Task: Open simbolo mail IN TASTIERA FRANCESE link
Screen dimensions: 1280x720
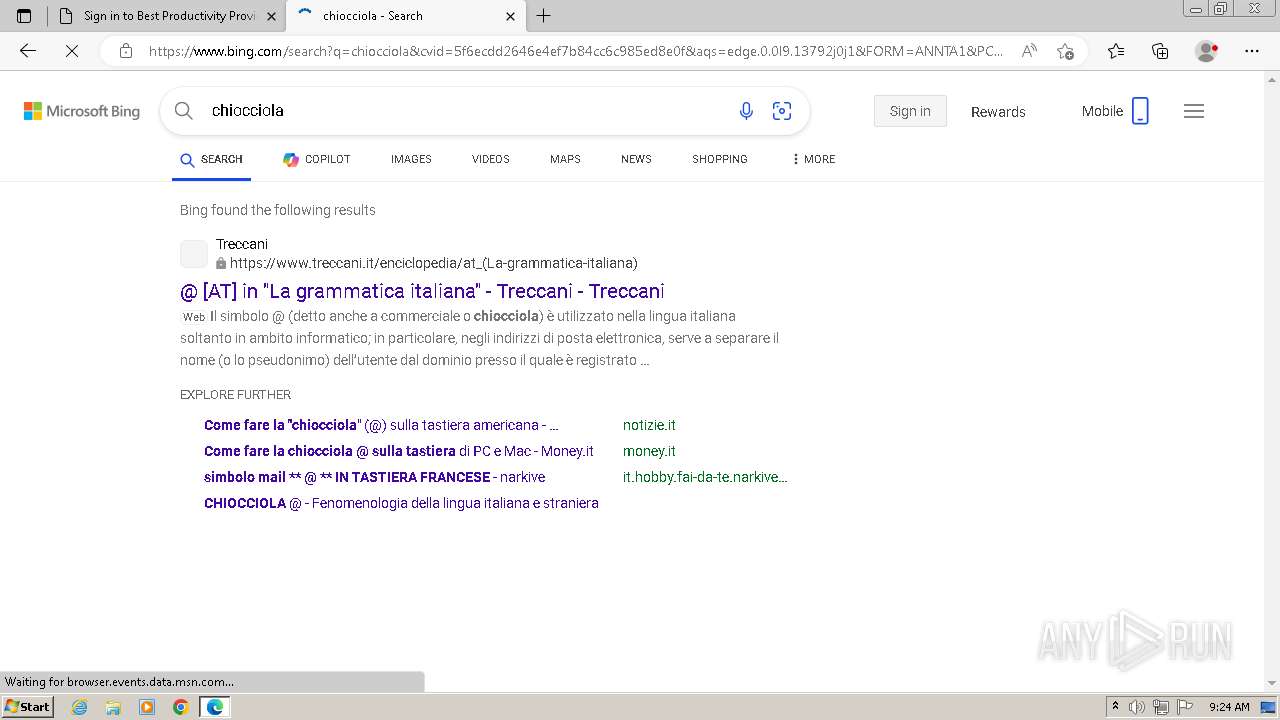Action: [x=374, y=477]
